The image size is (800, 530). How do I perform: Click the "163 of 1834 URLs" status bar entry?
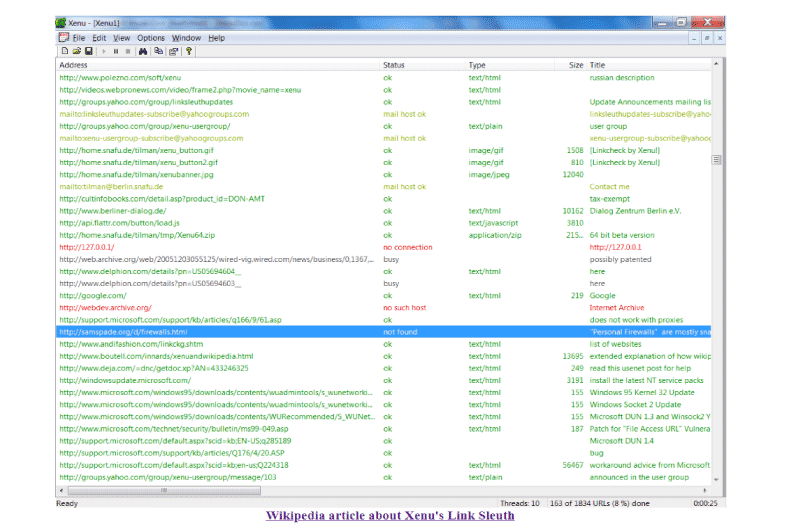[600, 503]
